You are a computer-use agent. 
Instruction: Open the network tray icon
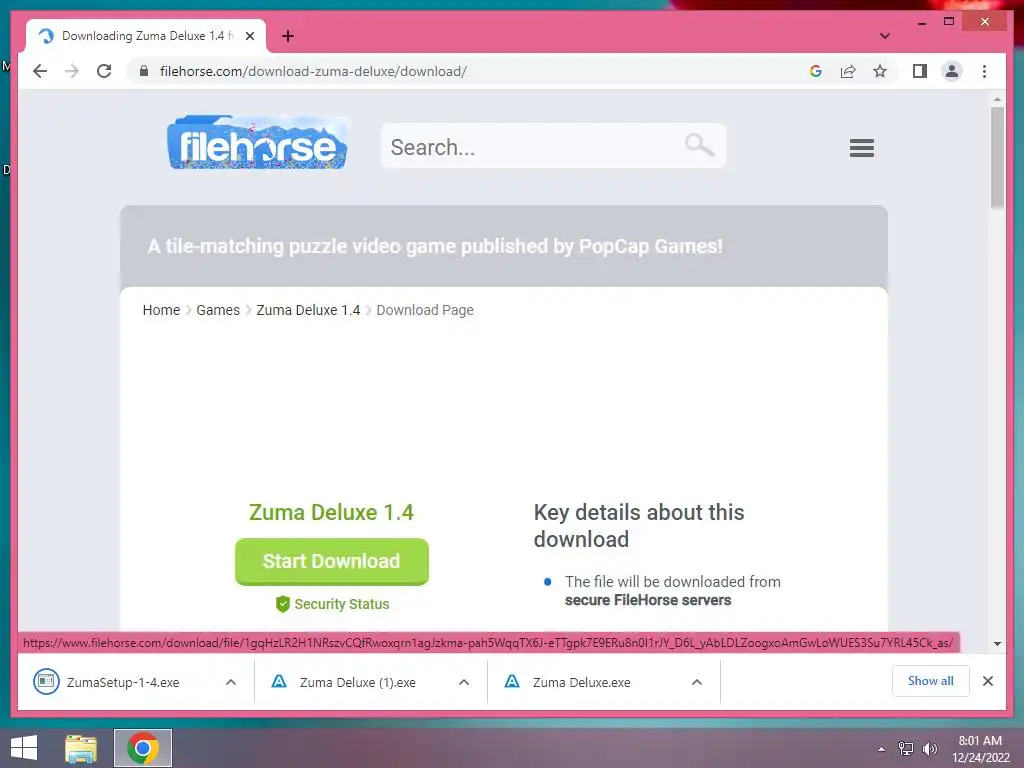point(906,749)
